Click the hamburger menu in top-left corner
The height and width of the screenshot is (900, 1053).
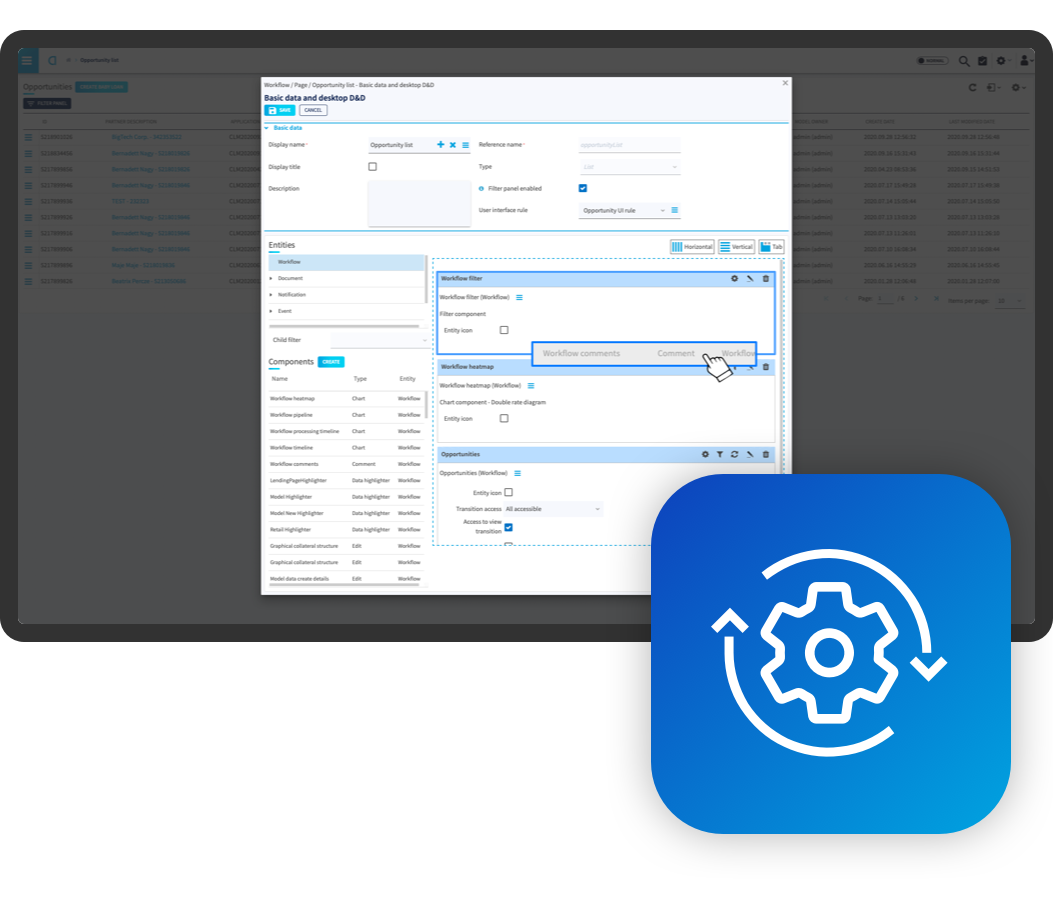click(x=27, y=60)
